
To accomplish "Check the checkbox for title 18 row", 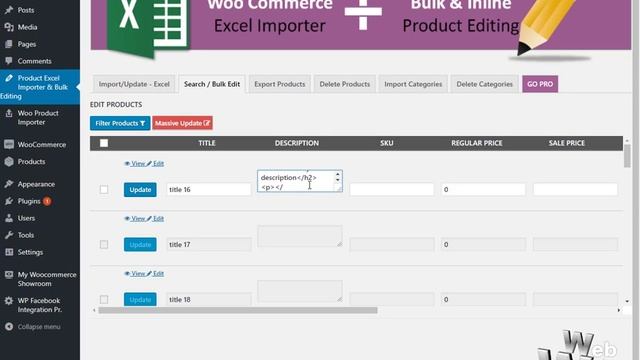I will point(104,300).
